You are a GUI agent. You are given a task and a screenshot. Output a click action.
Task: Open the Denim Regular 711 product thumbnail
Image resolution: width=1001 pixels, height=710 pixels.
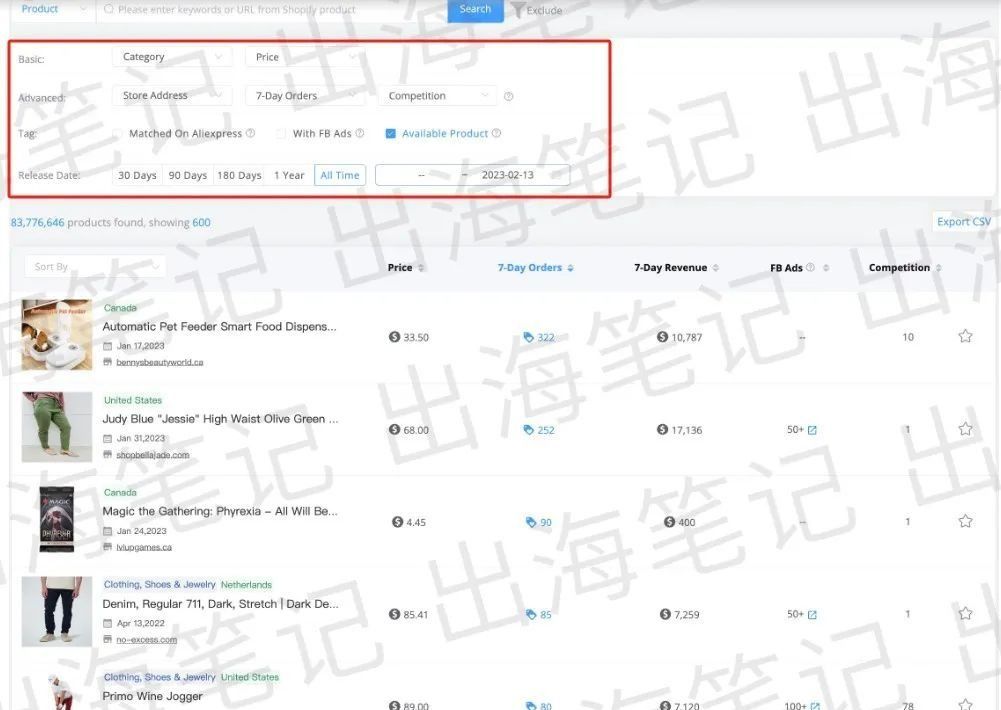tap(57, 612)
